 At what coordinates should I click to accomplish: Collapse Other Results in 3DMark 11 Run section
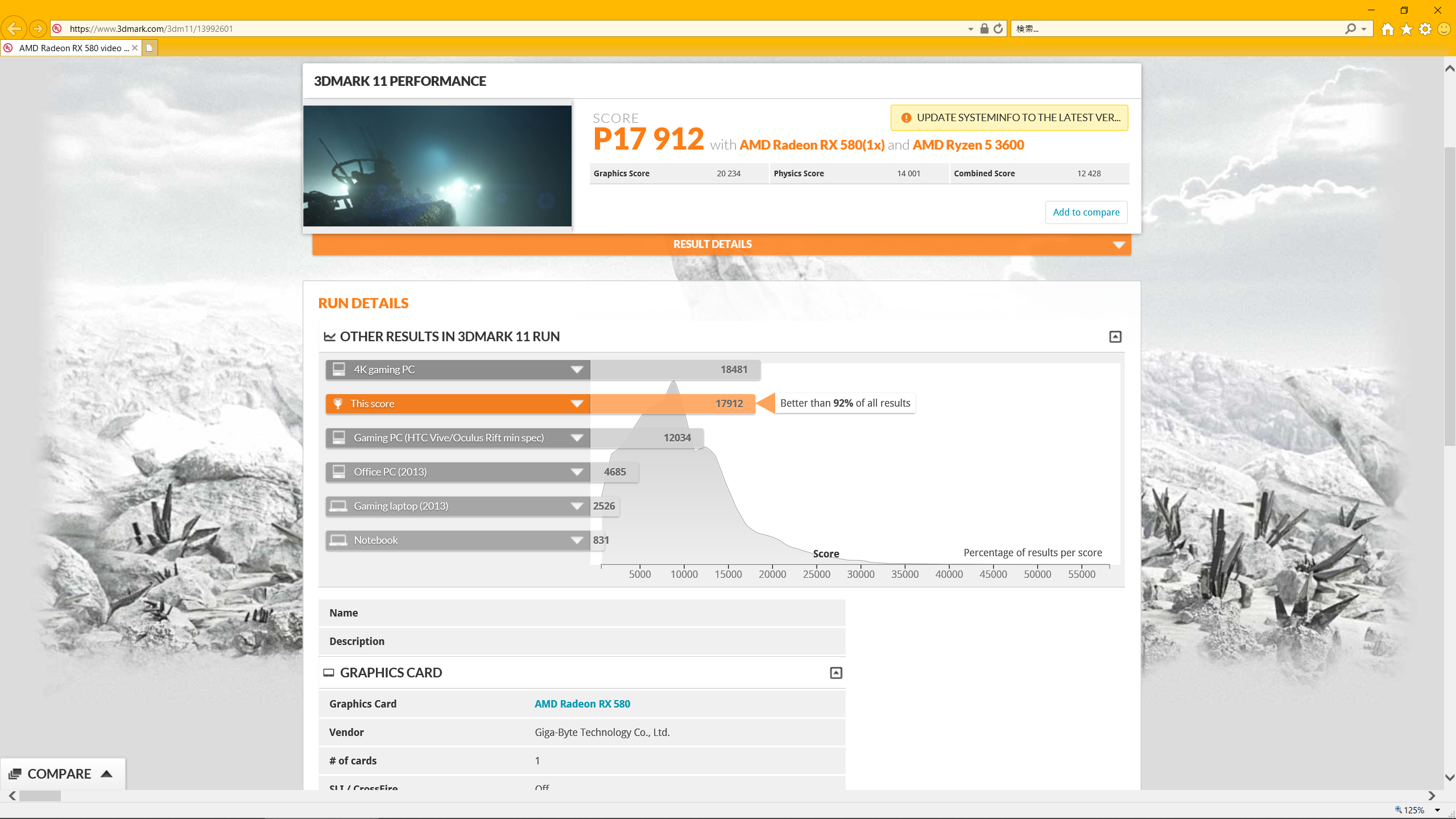pos(1115,337)
